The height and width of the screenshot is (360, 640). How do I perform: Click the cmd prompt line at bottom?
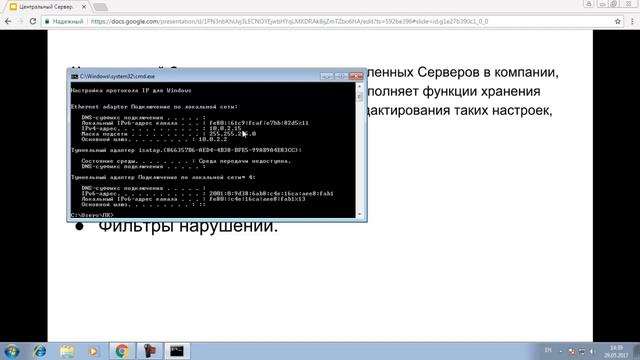coord(92,215)
